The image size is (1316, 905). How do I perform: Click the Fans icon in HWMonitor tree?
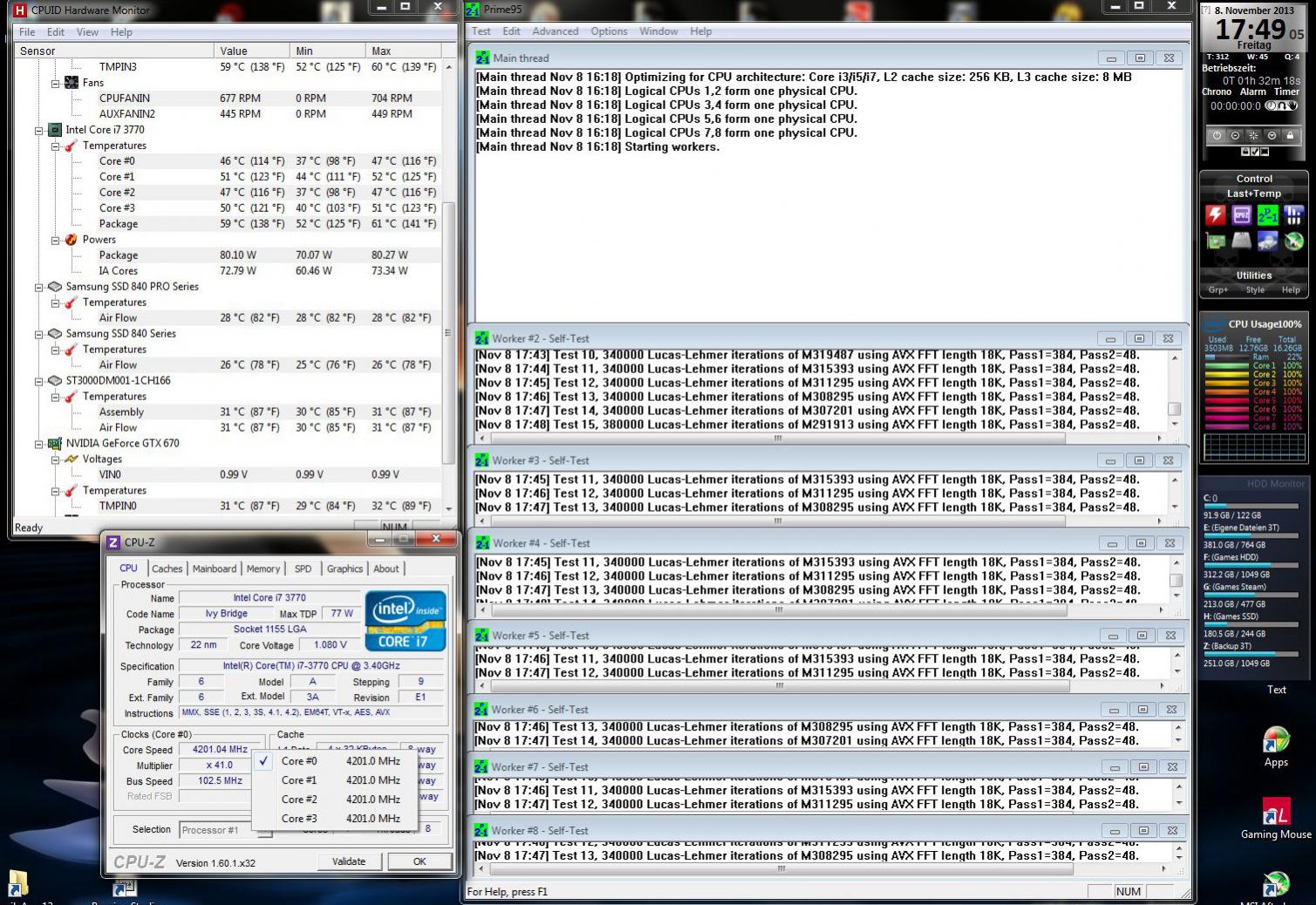tap(72, 83)
